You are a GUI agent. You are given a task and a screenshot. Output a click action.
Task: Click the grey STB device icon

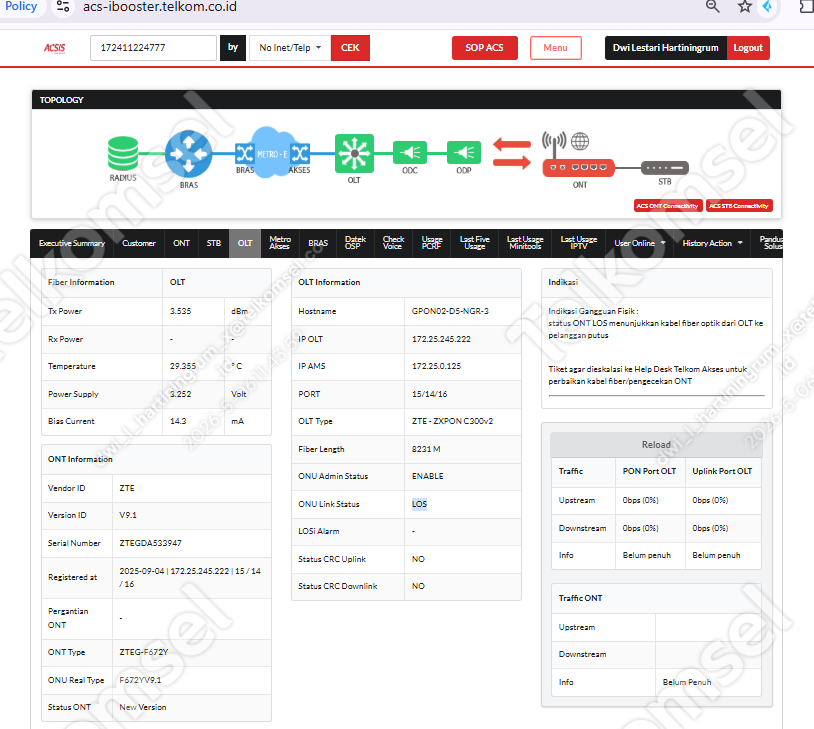[x=664, y=168]
